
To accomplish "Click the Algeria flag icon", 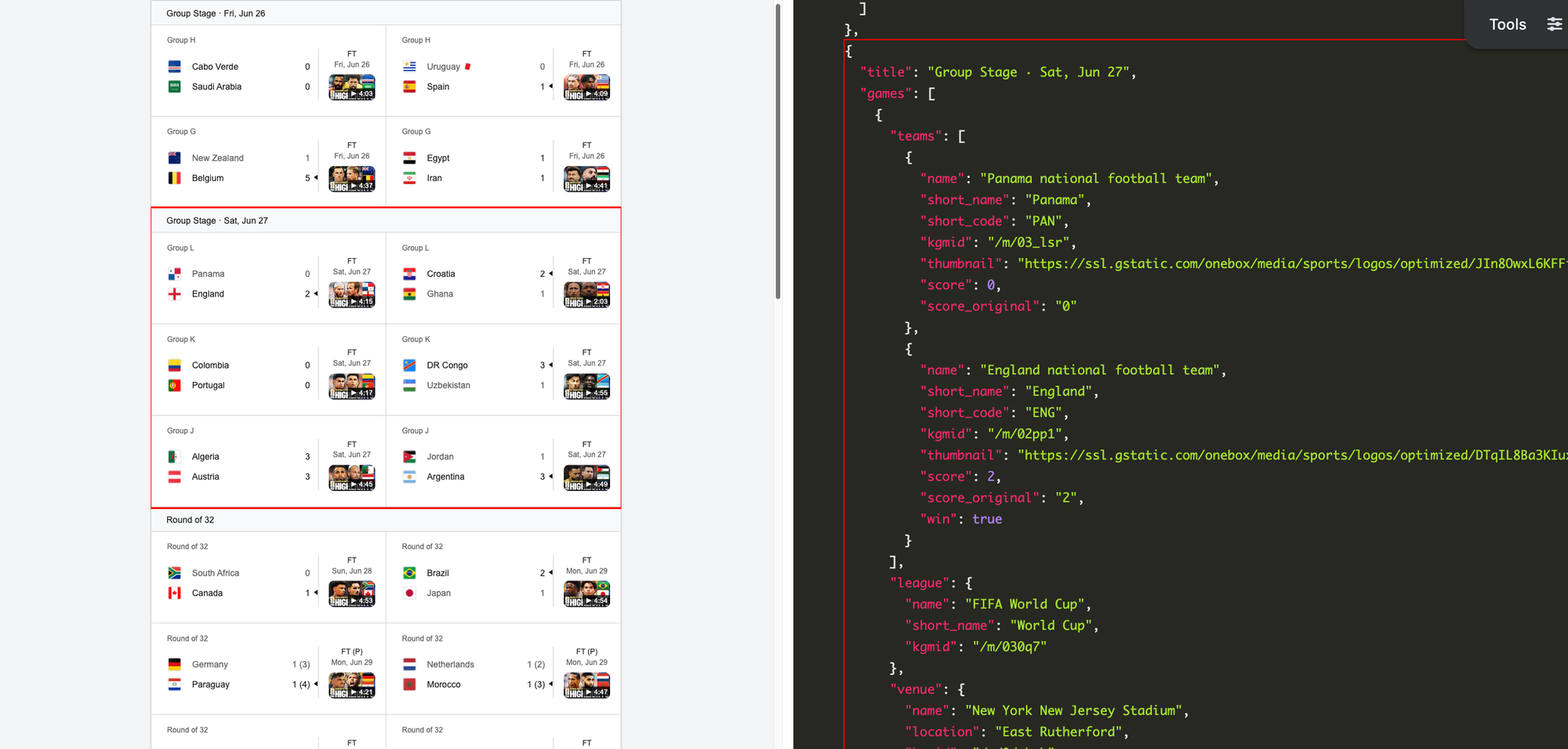I will [175, 456].
